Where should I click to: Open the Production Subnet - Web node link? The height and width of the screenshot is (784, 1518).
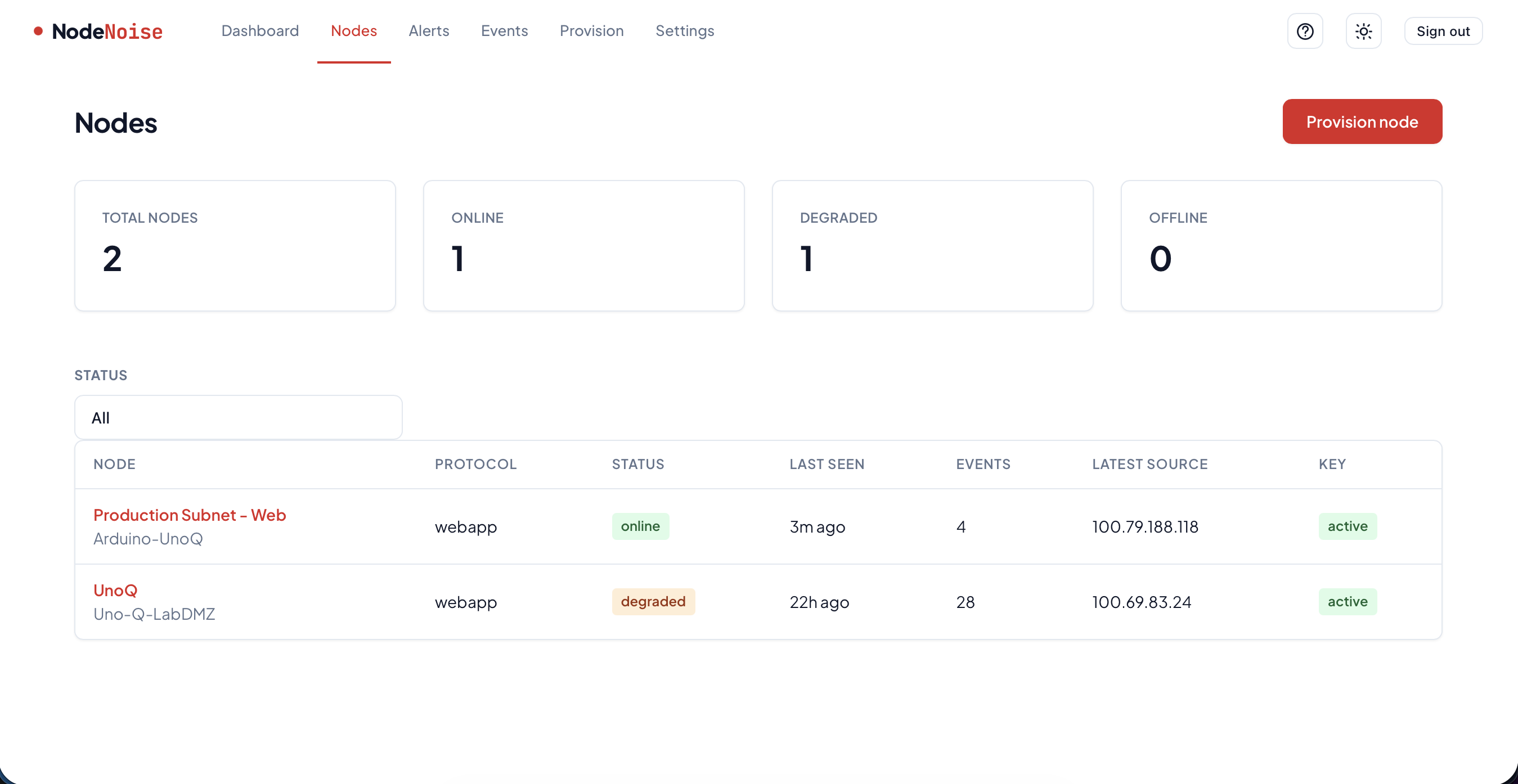[x=190, y=515]
